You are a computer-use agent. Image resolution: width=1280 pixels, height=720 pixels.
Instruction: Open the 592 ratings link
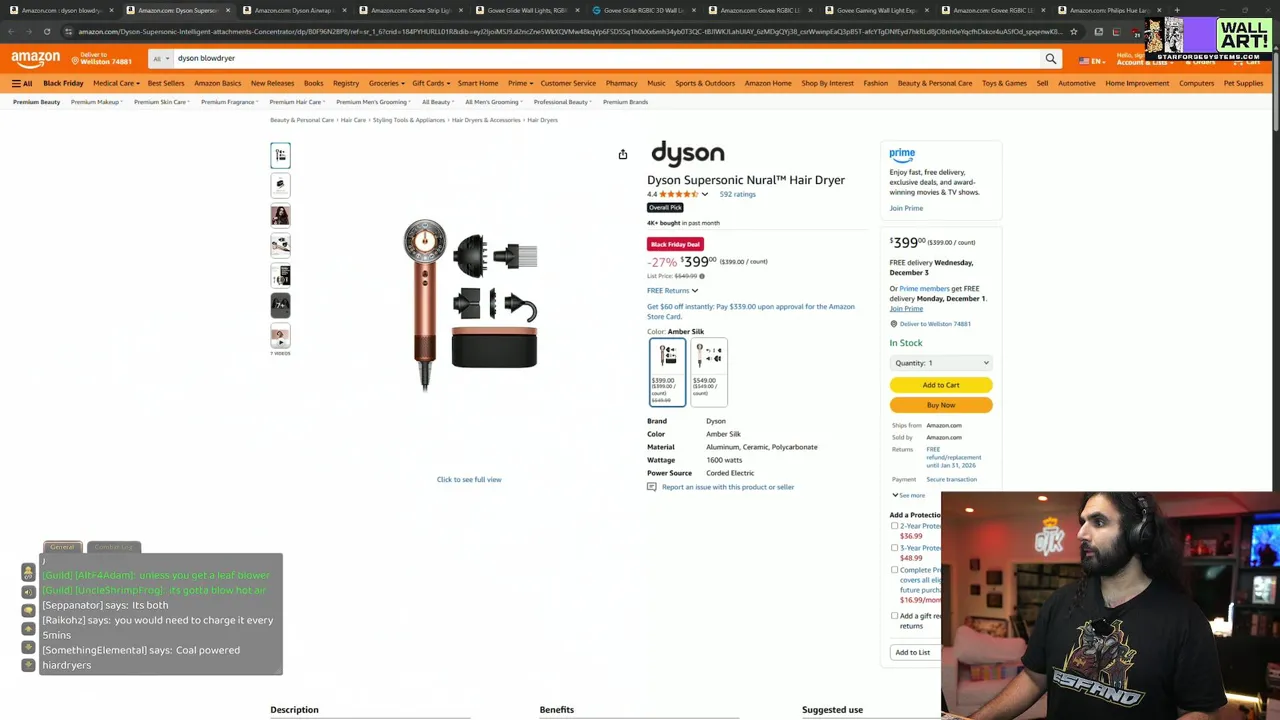coord(737,194)
